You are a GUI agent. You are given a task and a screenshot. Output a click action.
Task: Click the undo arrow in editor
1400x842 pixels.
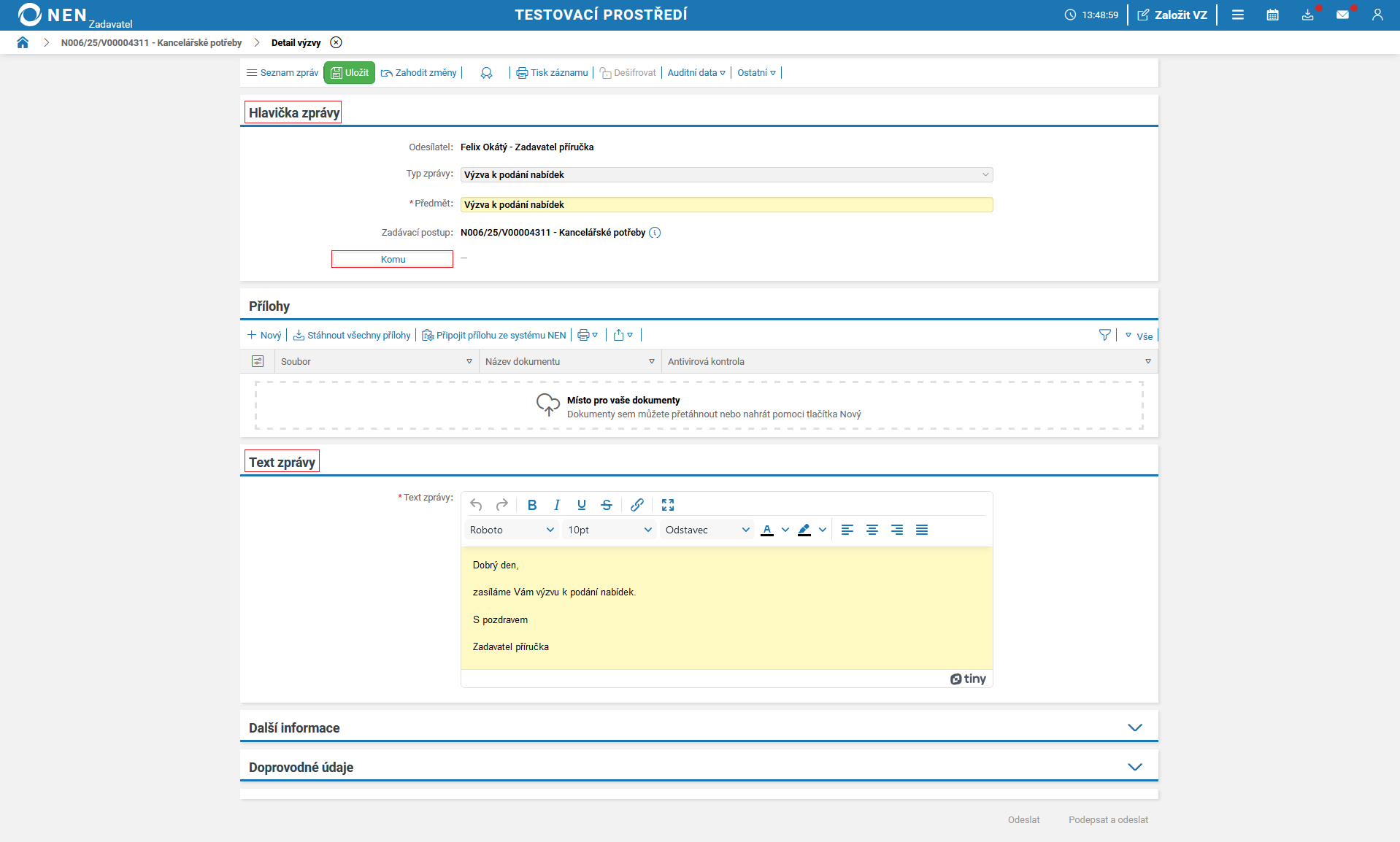(x=476, y=505)
